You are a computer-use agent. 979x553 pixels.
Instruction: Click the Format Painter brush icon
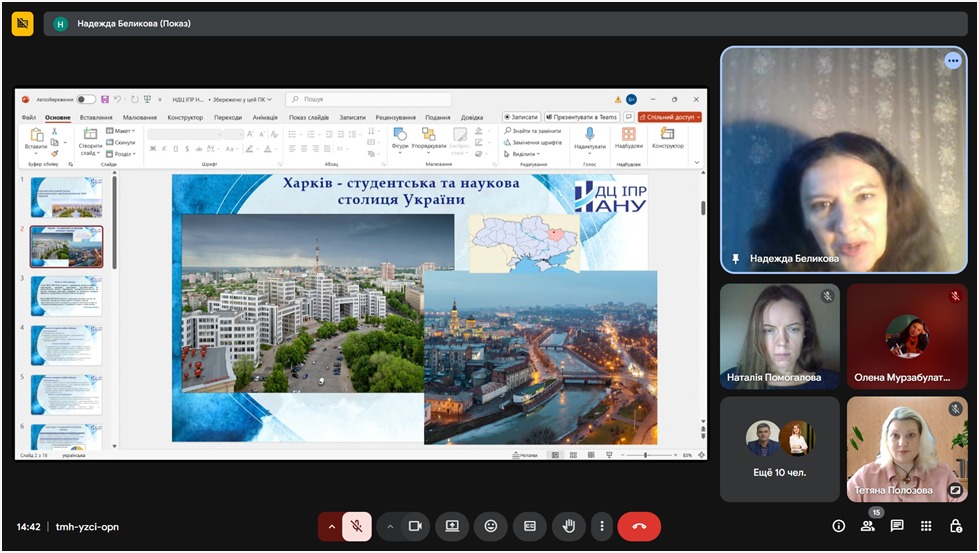54,153
